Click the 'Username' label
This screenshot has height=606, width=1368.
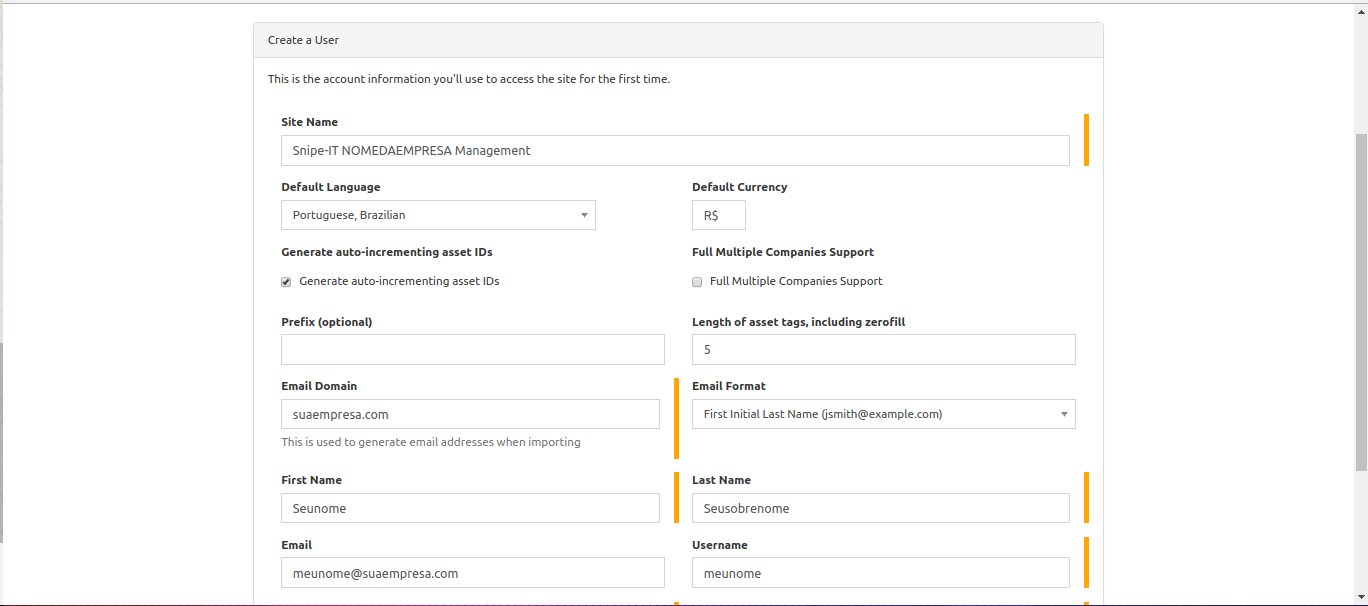(x=720, y=545)
